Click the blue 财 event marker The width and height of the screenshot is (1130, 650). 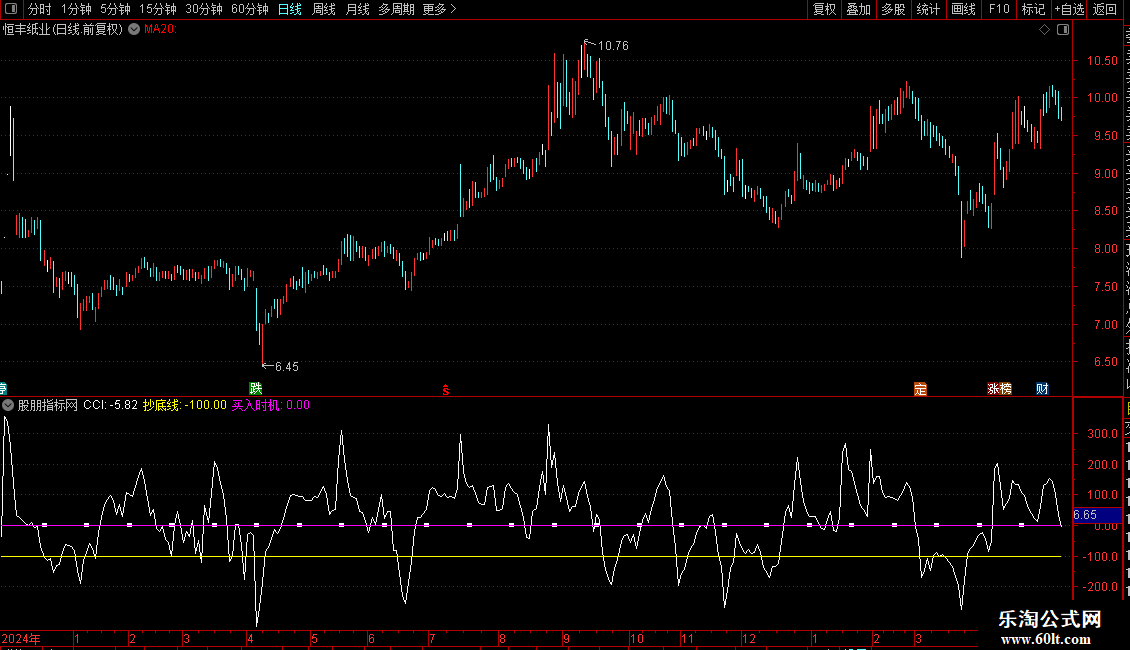[x=1042, y=389]
